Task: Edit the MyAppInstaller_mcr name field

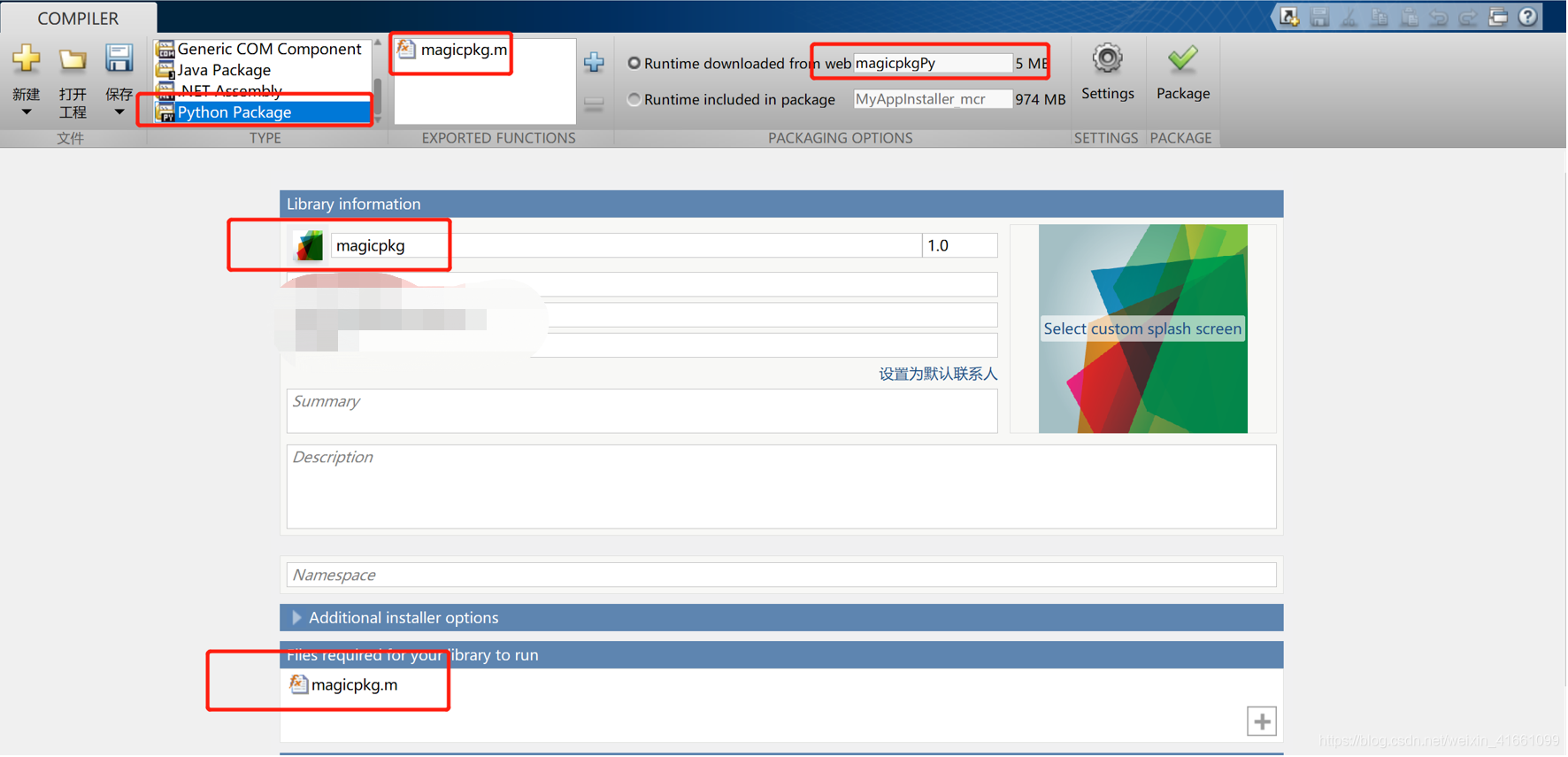Action: 933,99
